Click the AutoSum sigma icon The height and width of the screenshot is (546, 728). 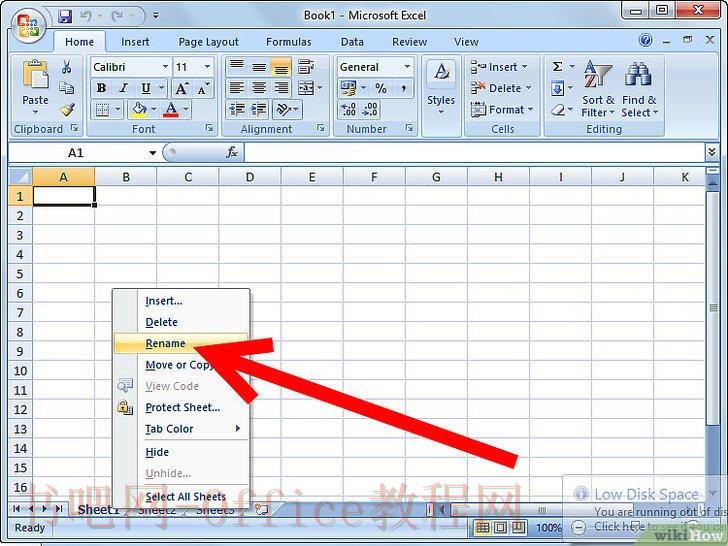pos(558,67)
